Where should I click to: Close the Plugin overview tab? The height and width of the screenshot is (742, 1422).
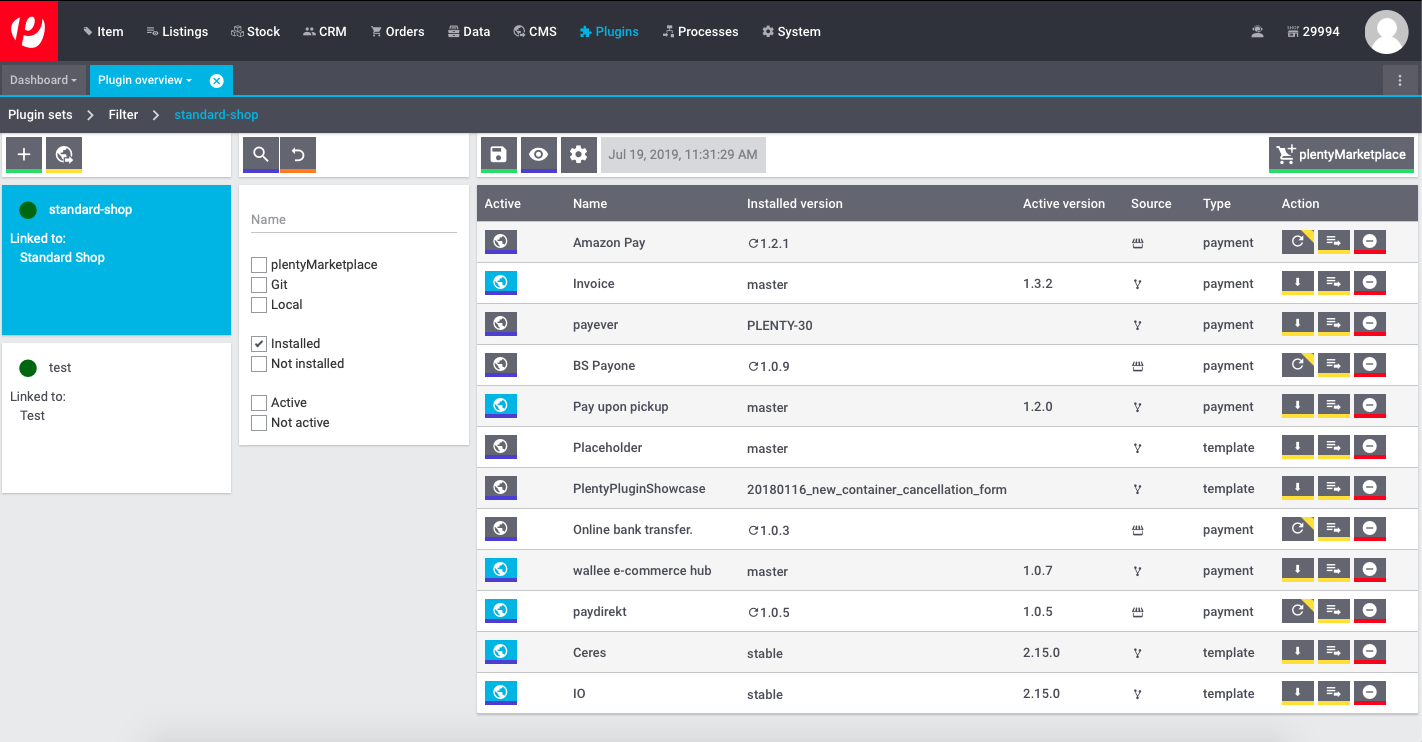point(216,80)
